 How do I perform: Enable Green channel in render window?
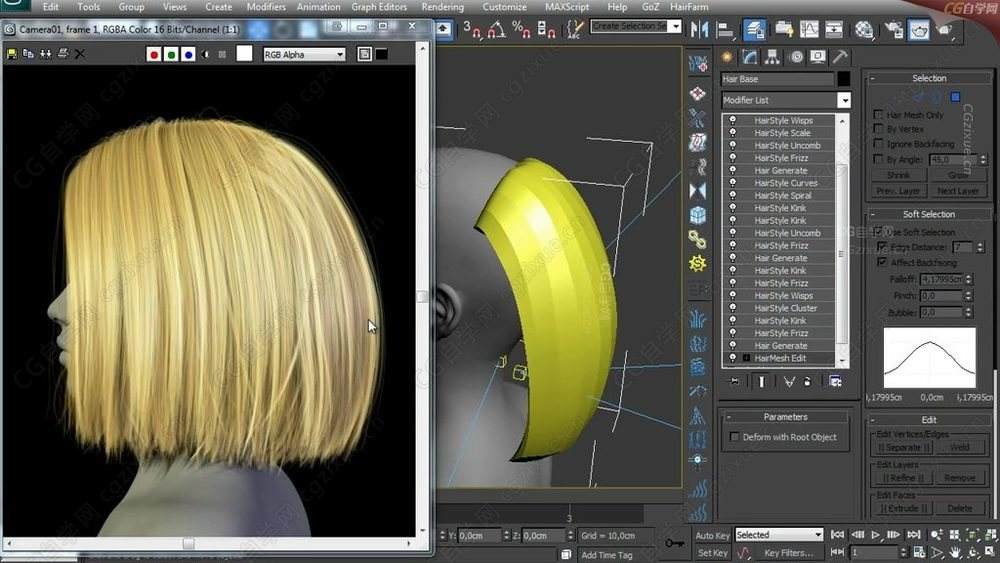point(171,55)
